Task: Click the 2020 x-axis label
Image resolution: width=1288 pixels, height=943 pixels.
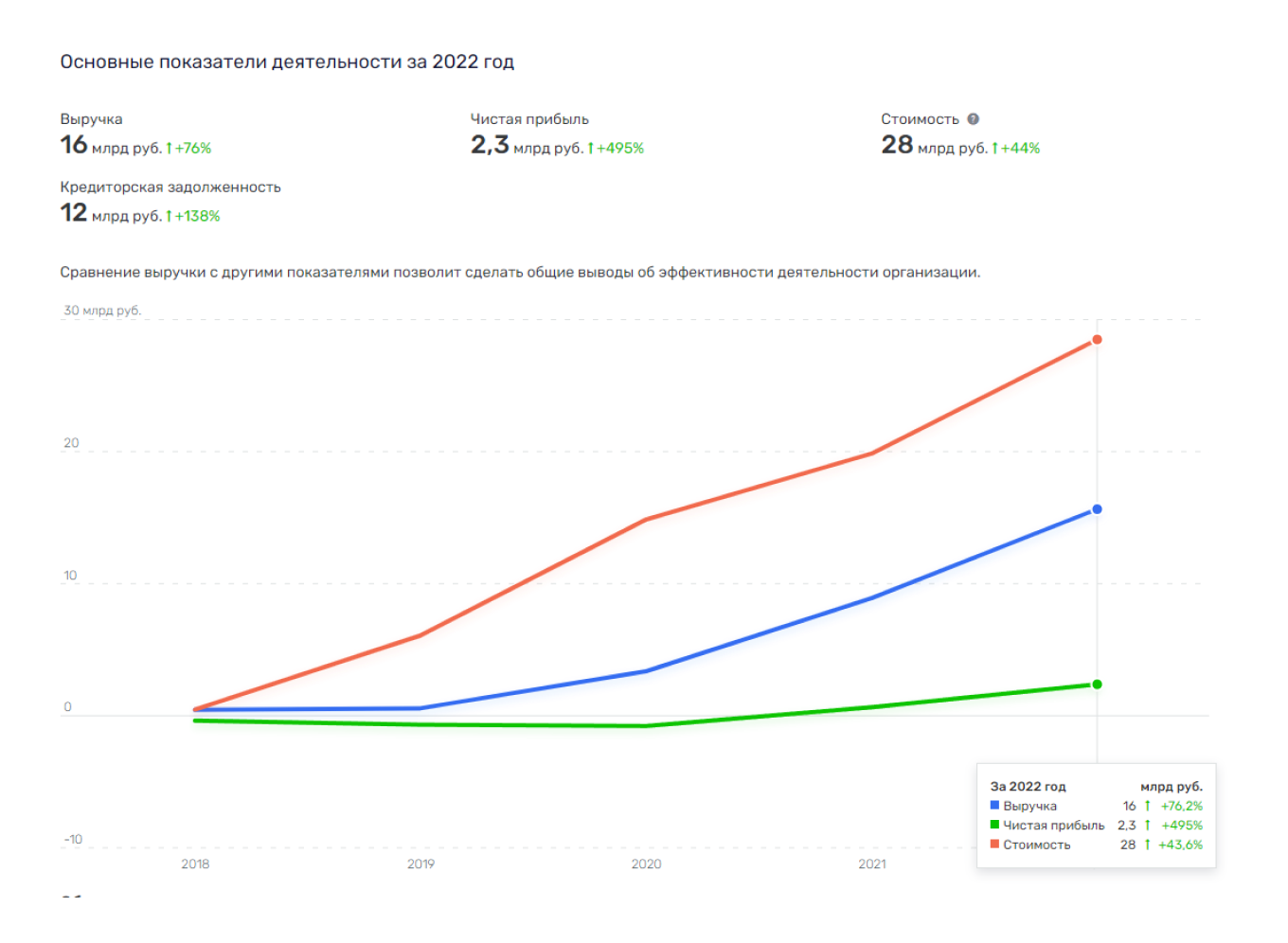Action: pyautogui.click(x=646, y=863)
